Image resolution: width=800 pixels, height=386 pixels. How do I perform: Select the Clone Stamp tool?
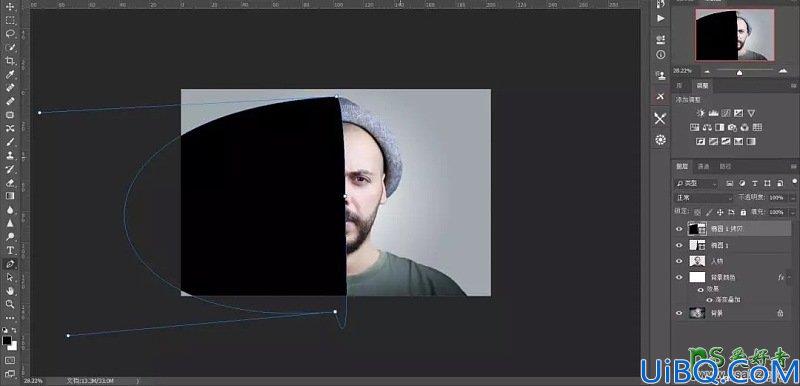coord(10,155)
